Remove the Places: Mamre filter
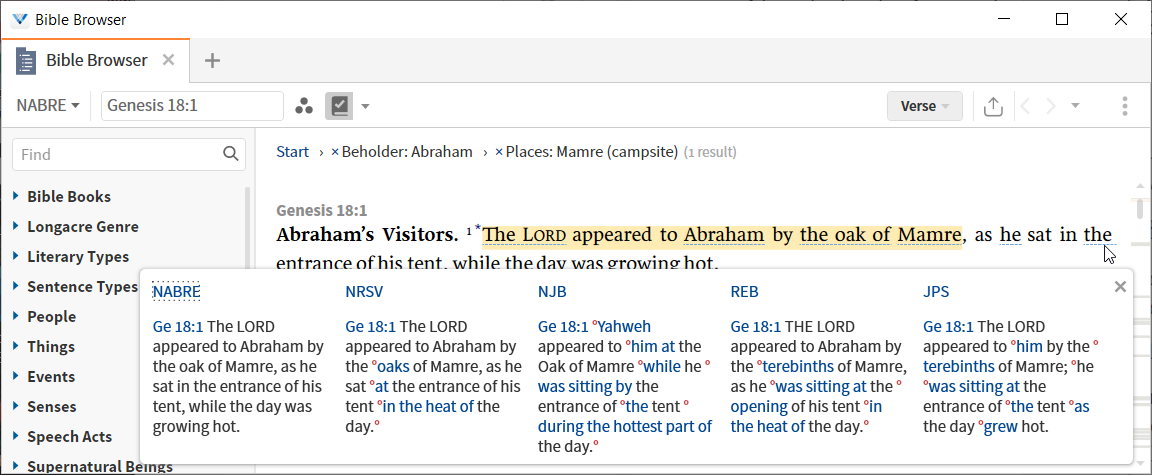 click(x=499, y=153)
